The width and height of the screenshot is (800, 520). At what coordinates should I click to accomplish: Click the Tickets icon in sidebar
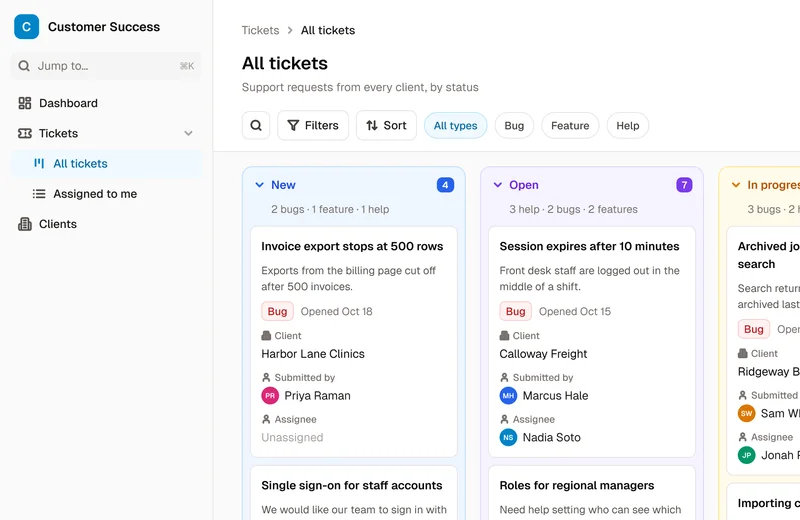pos(24,133)
